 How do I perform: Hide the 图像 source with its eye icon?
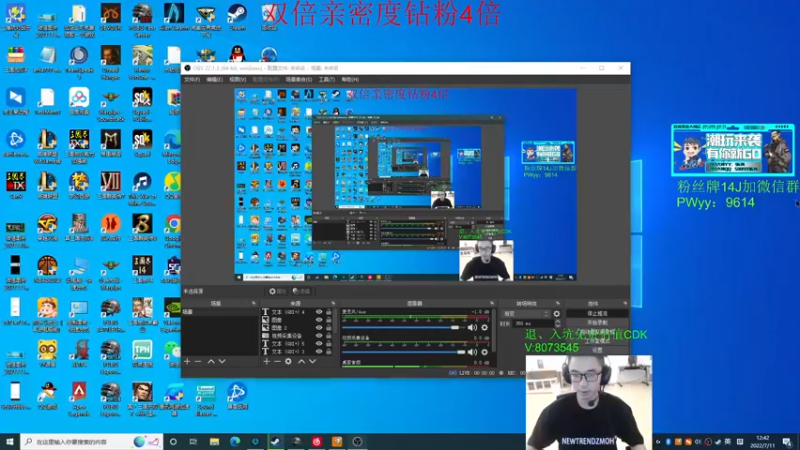click(319, 320)
